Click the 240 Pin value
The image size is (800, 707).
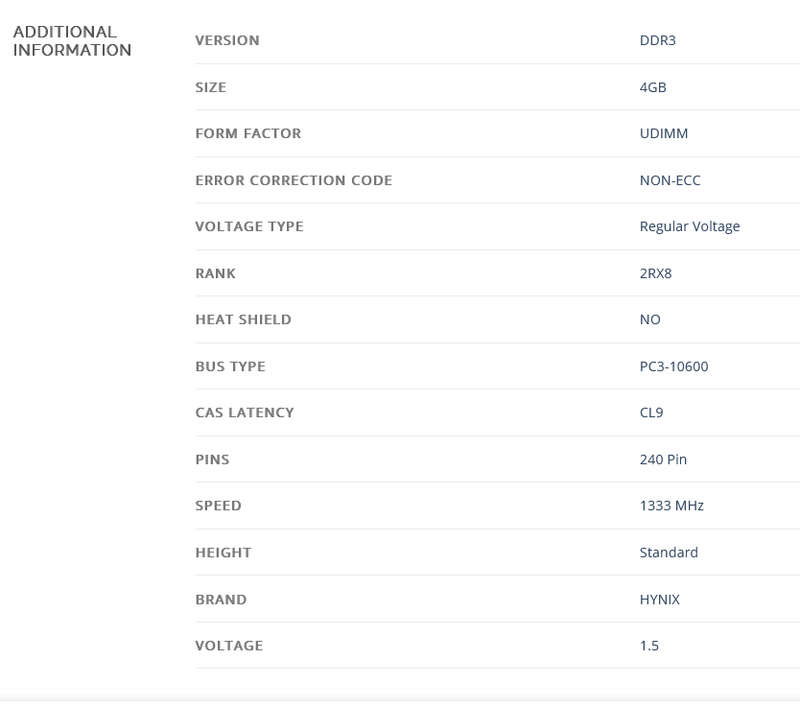point(663,460)
